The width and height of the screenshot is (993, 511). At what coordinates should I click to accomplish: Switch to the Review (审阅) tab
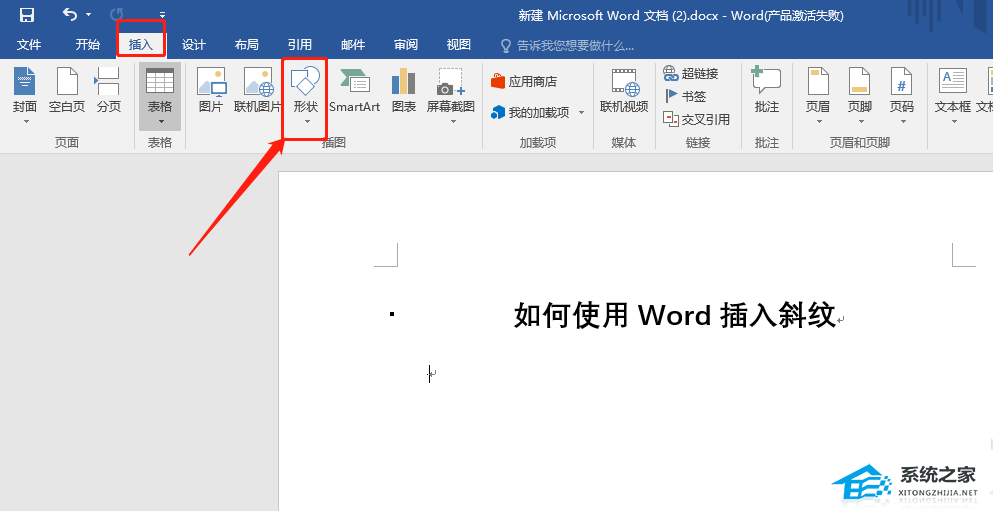click(406, 45)
